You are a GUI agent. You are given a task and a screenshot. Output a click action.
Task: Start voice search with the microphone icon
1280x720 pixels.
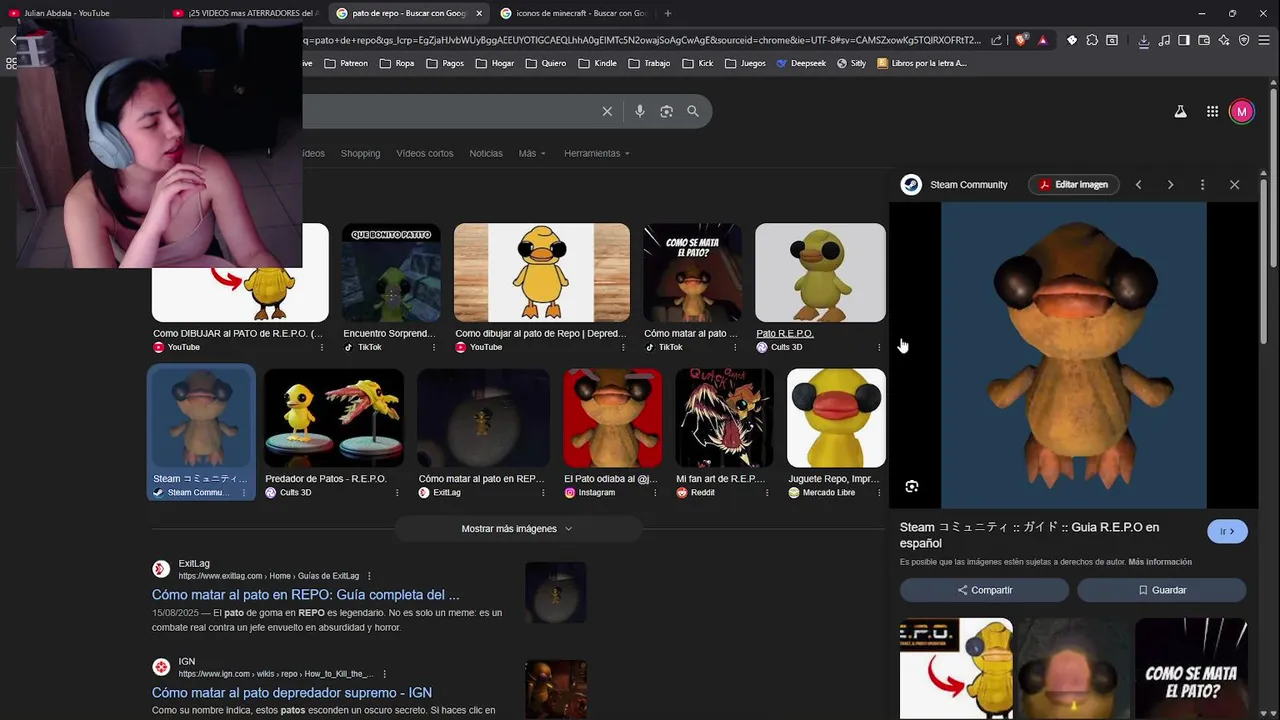640,111
